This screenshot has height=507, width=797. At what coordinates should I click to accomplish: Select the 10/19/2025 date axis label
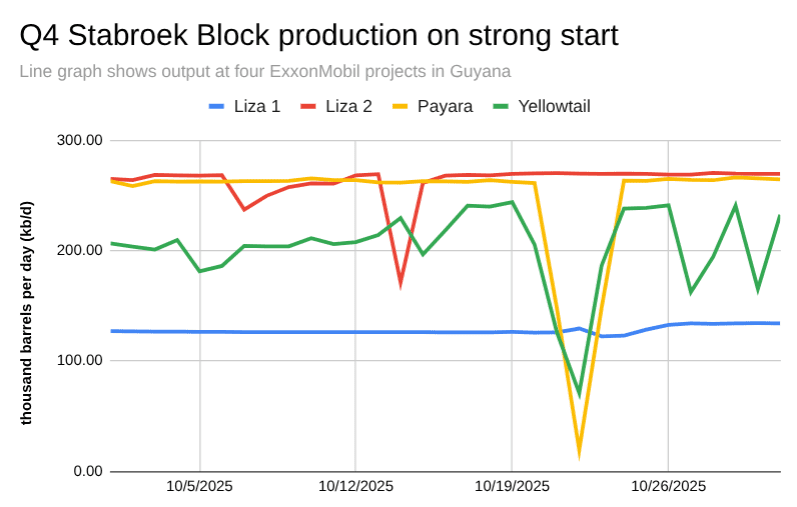512,487
